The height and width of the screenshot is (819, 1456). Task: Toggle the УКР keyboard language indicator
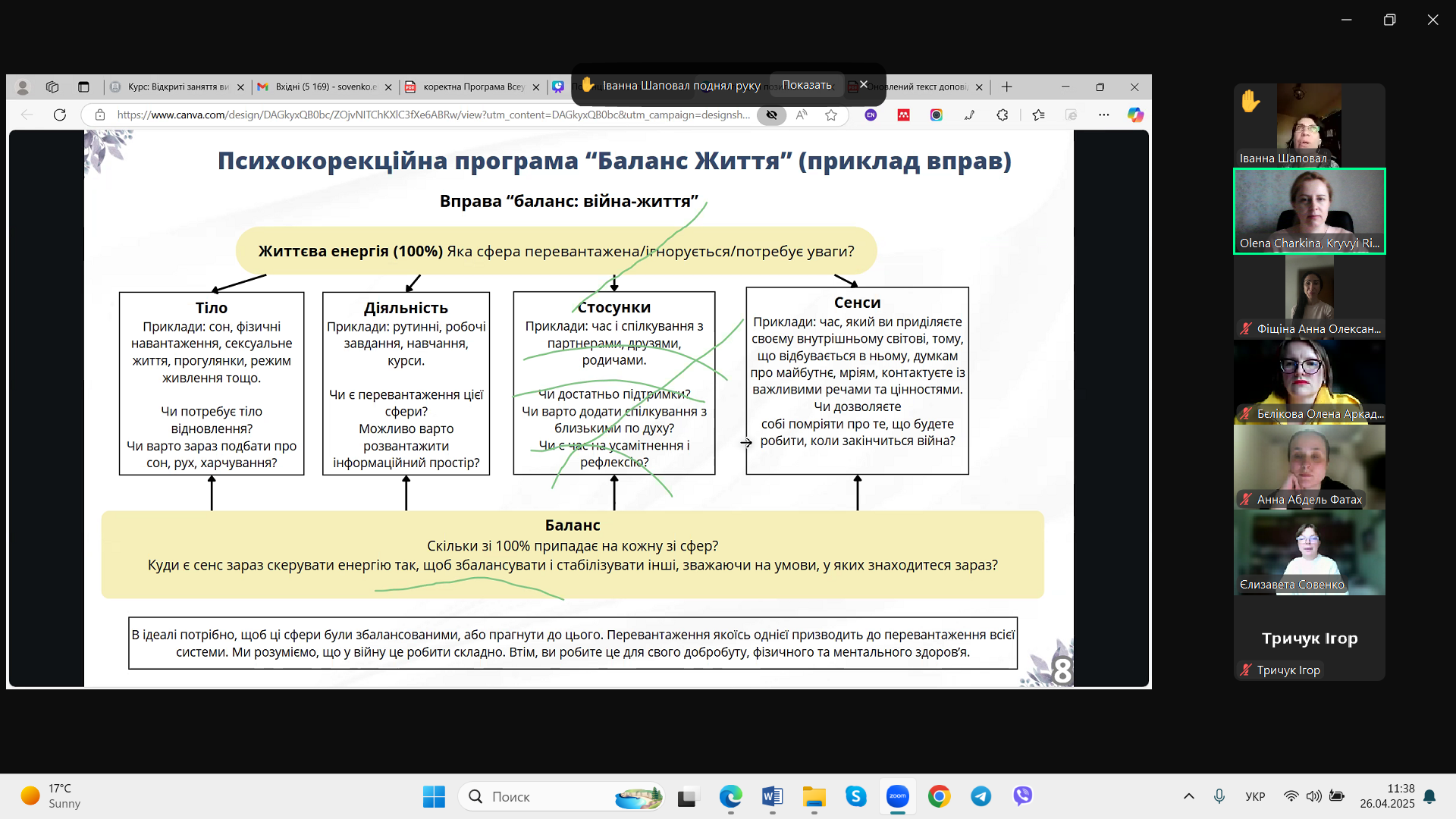pos(1255,796)
